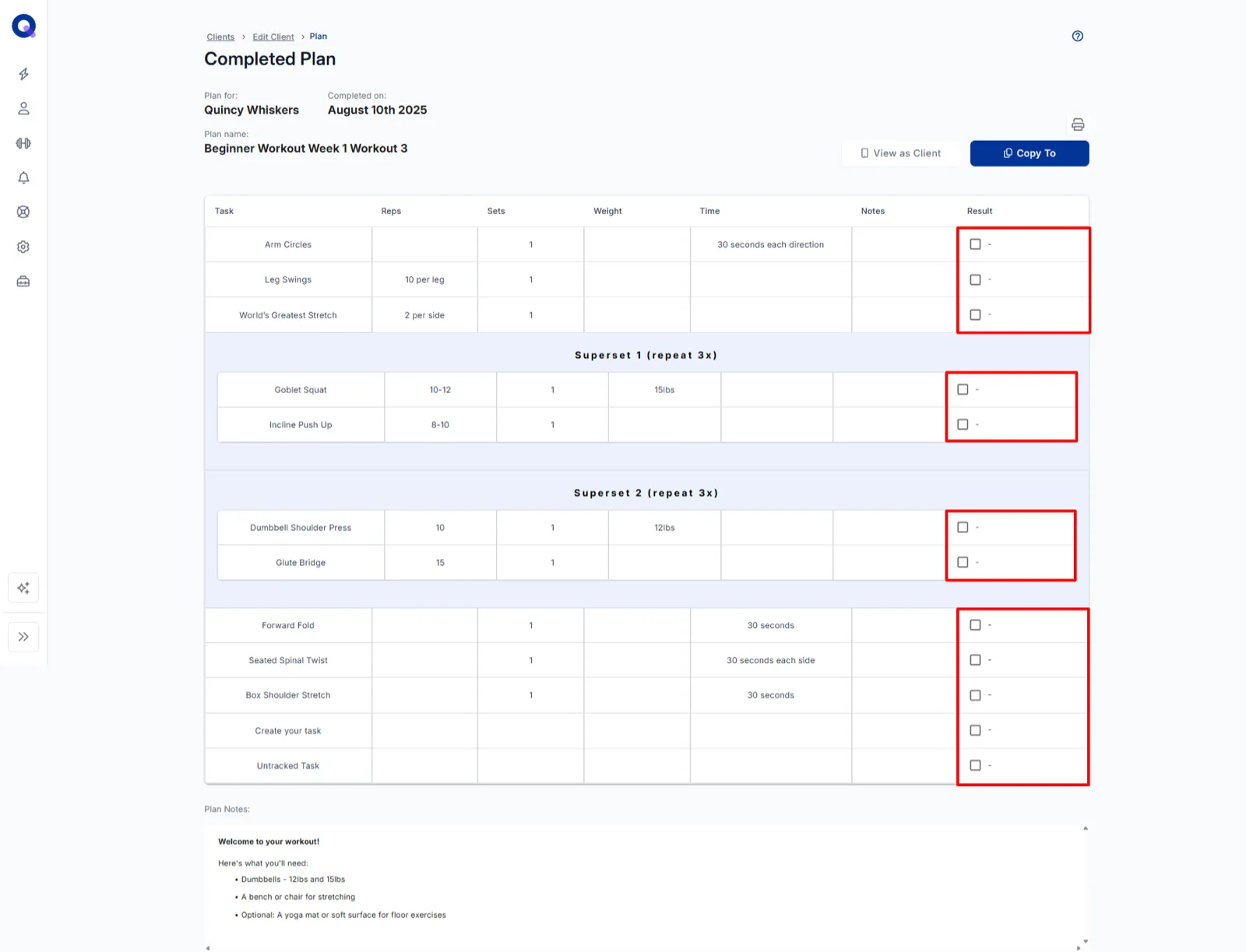This screenshot has height=952, width=1246.
Task: Open the clients person icon in the sidebar
Action: tap(23, 109)
